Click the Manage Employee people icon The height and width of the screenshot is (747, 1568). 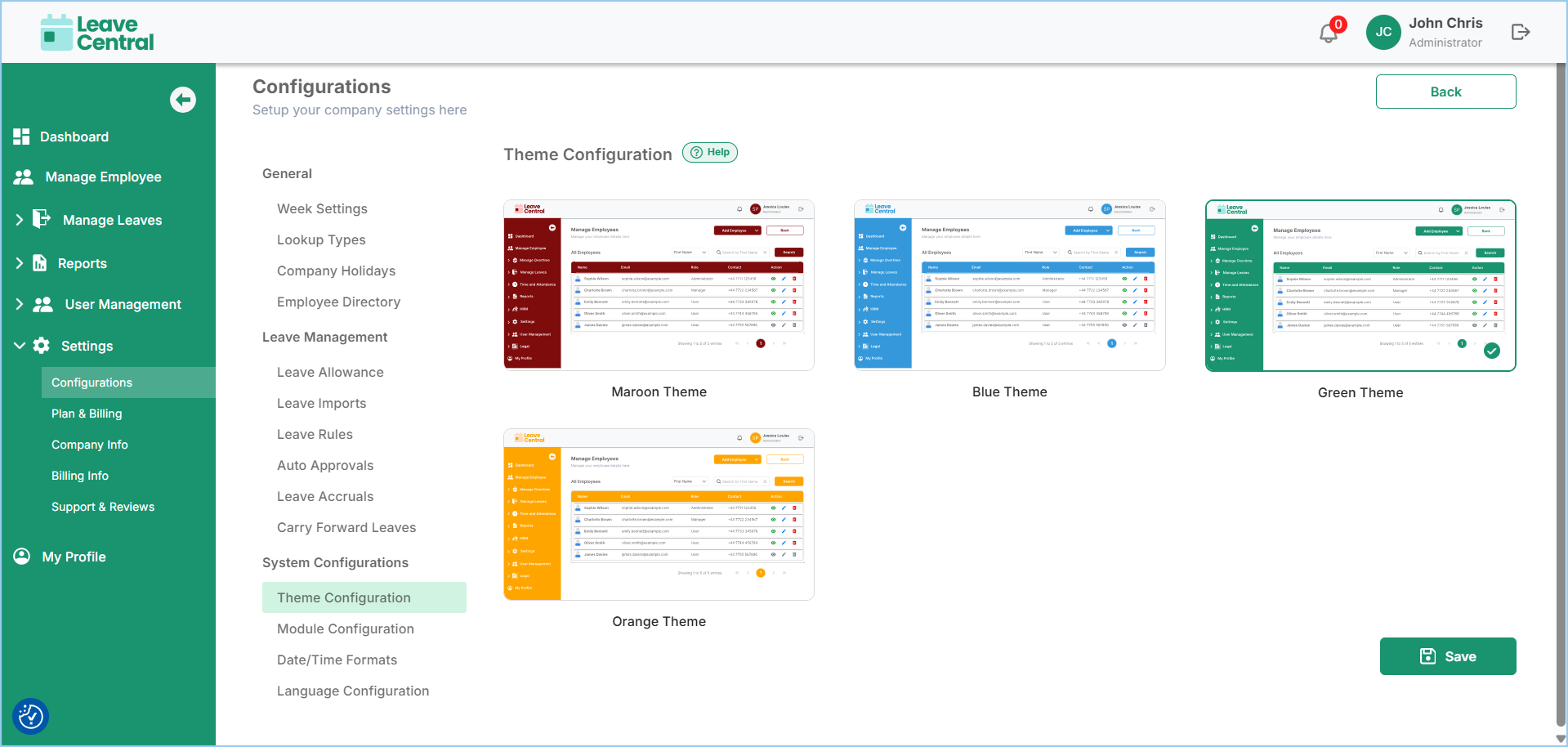pyautogui.click(x=24, y=177)
